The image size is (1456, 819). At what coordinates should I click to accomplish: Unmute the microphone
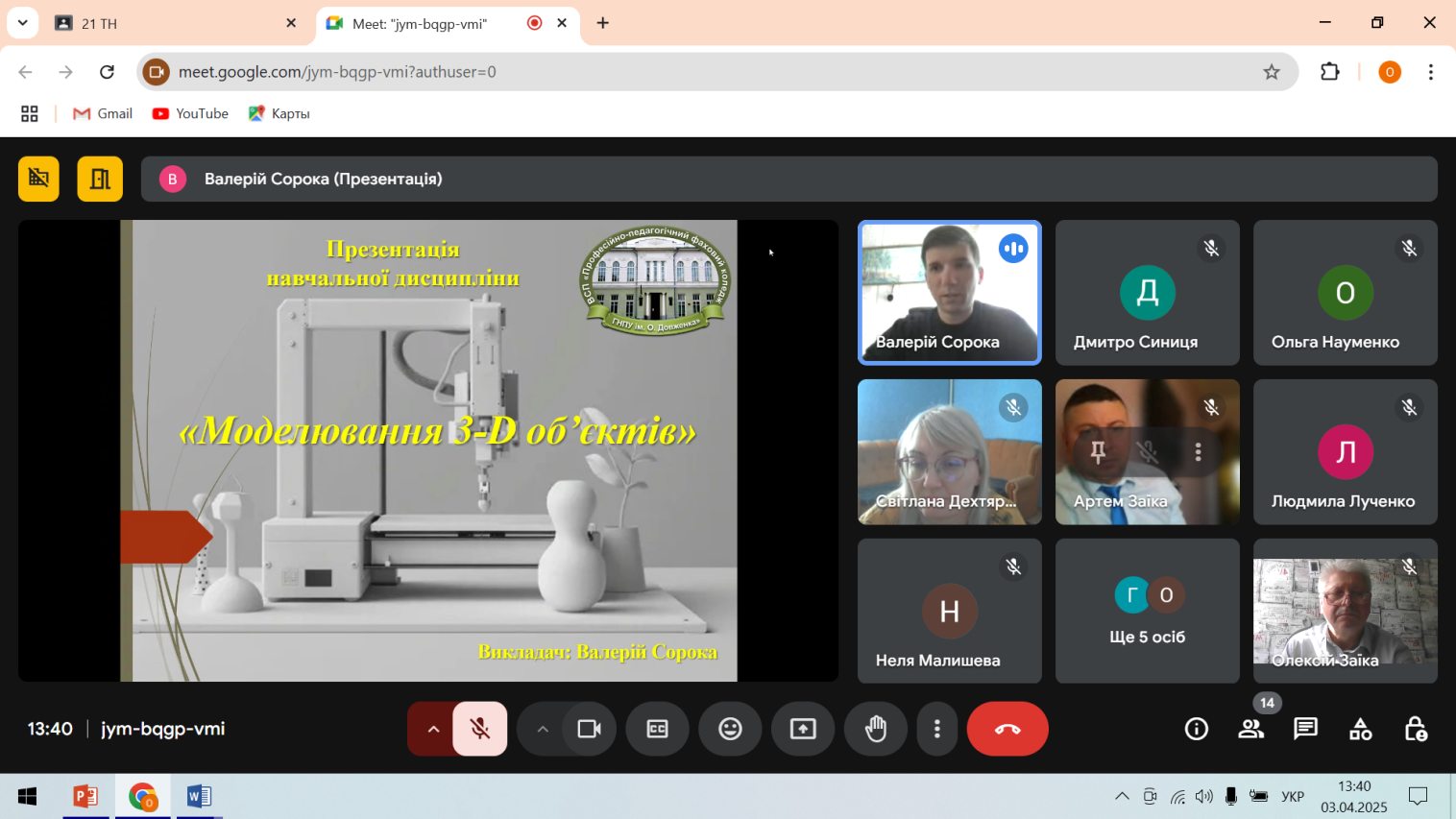(480, 729)
